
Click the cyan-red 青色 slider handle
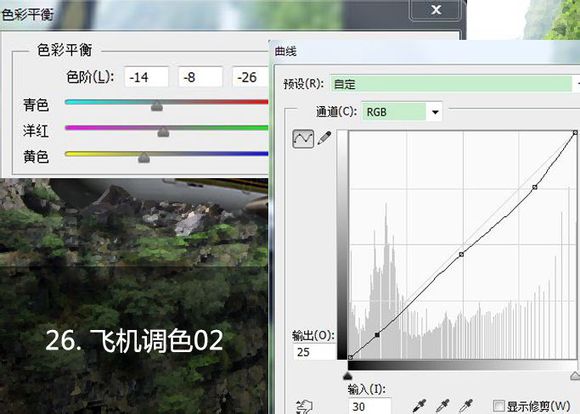click(x=157, y=106)
